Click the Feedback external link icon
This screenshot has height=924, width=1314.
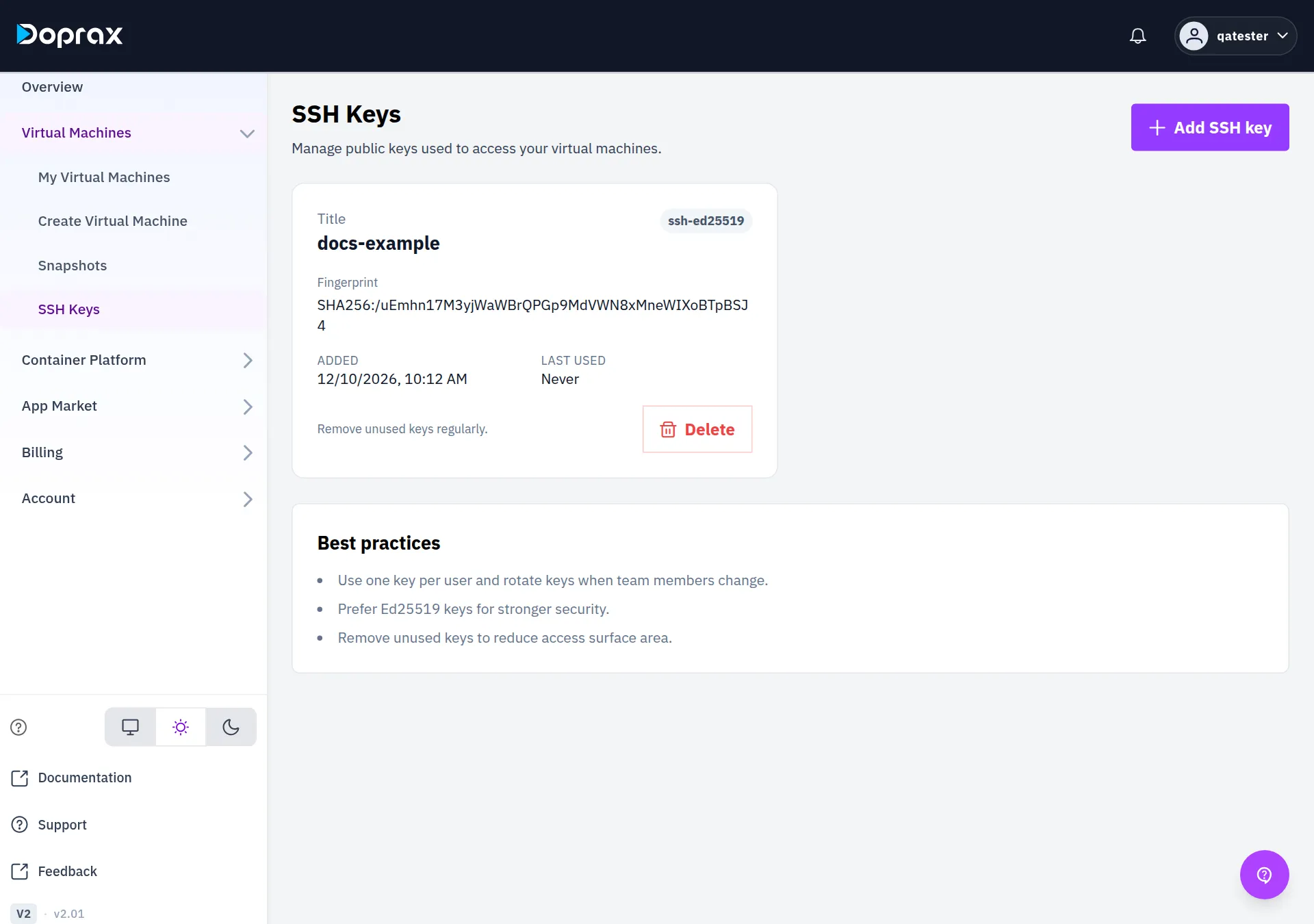20,871
